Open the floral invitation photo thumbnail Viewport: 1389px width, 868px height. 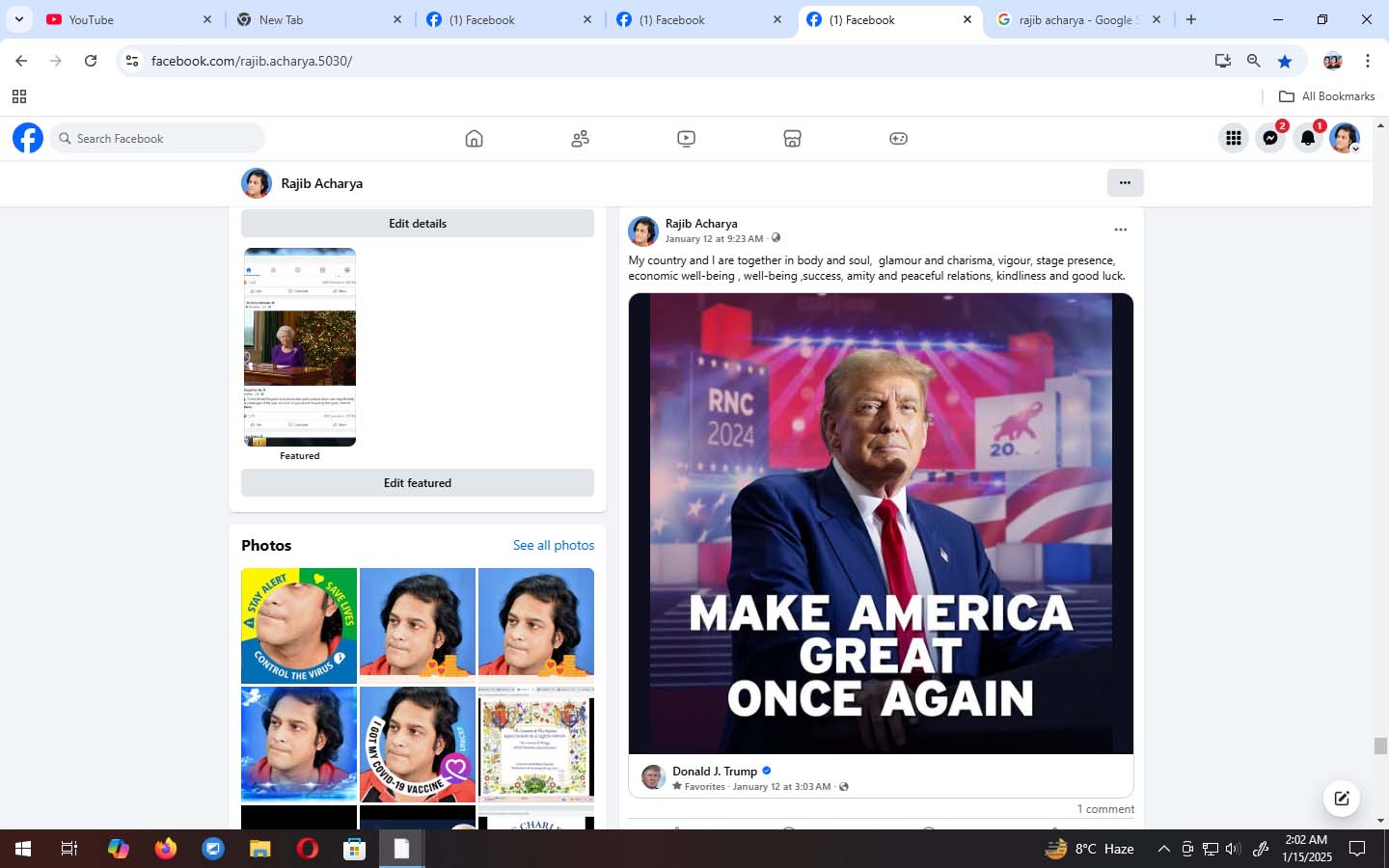(x=536, y=745)
